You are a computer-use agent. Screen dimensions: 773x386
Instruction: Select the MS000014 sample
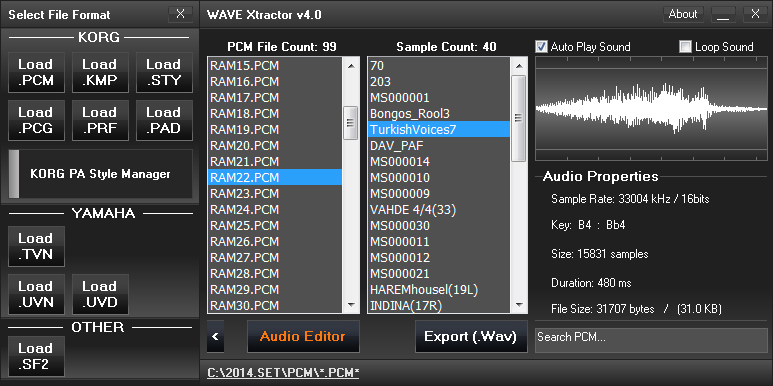(x=439, y=162)
